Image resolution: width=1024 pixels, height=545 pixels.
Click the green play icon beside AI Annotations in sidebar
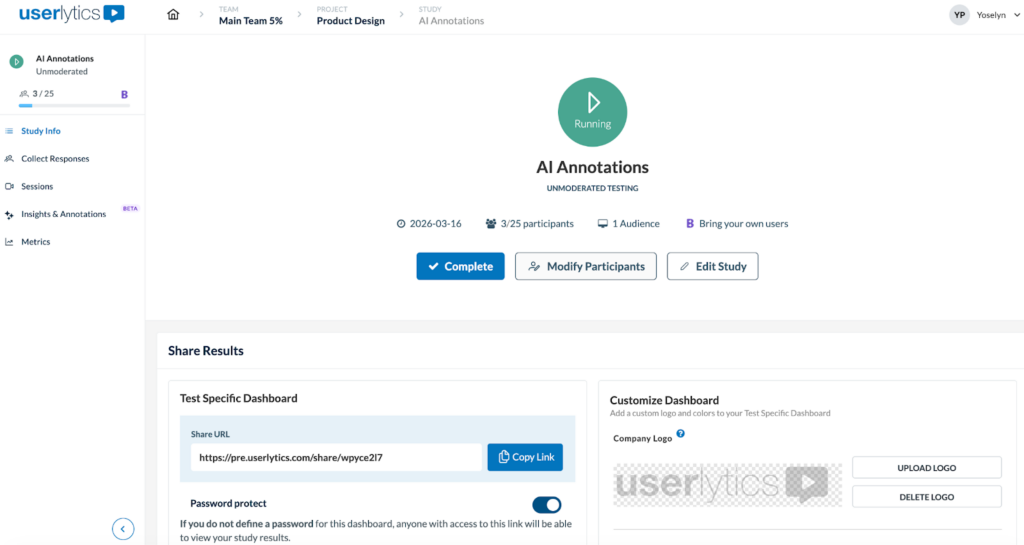(16, 62)
